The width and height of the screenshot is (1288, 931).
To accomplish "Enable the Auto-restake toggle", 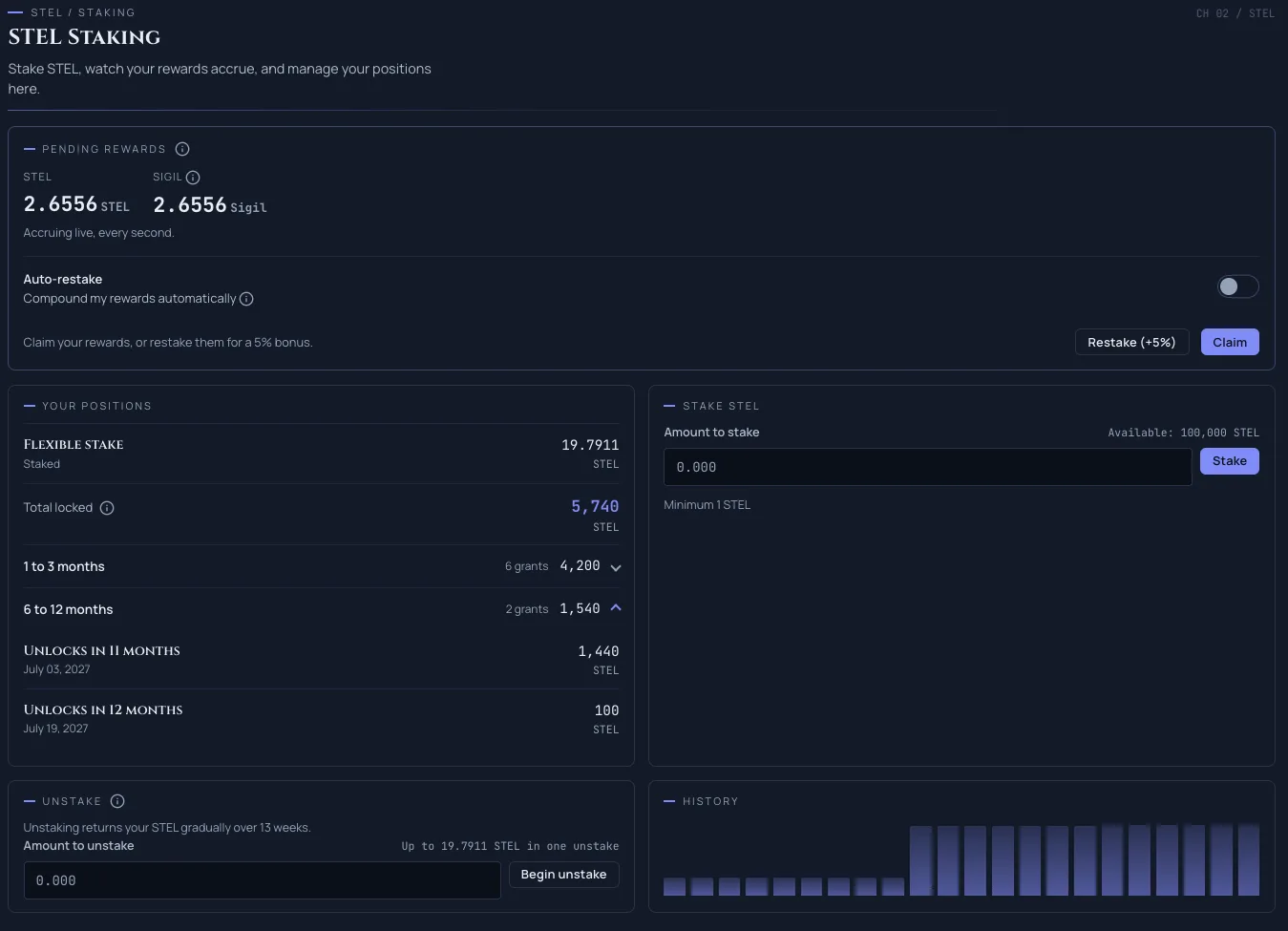I will click(1237, 286).
